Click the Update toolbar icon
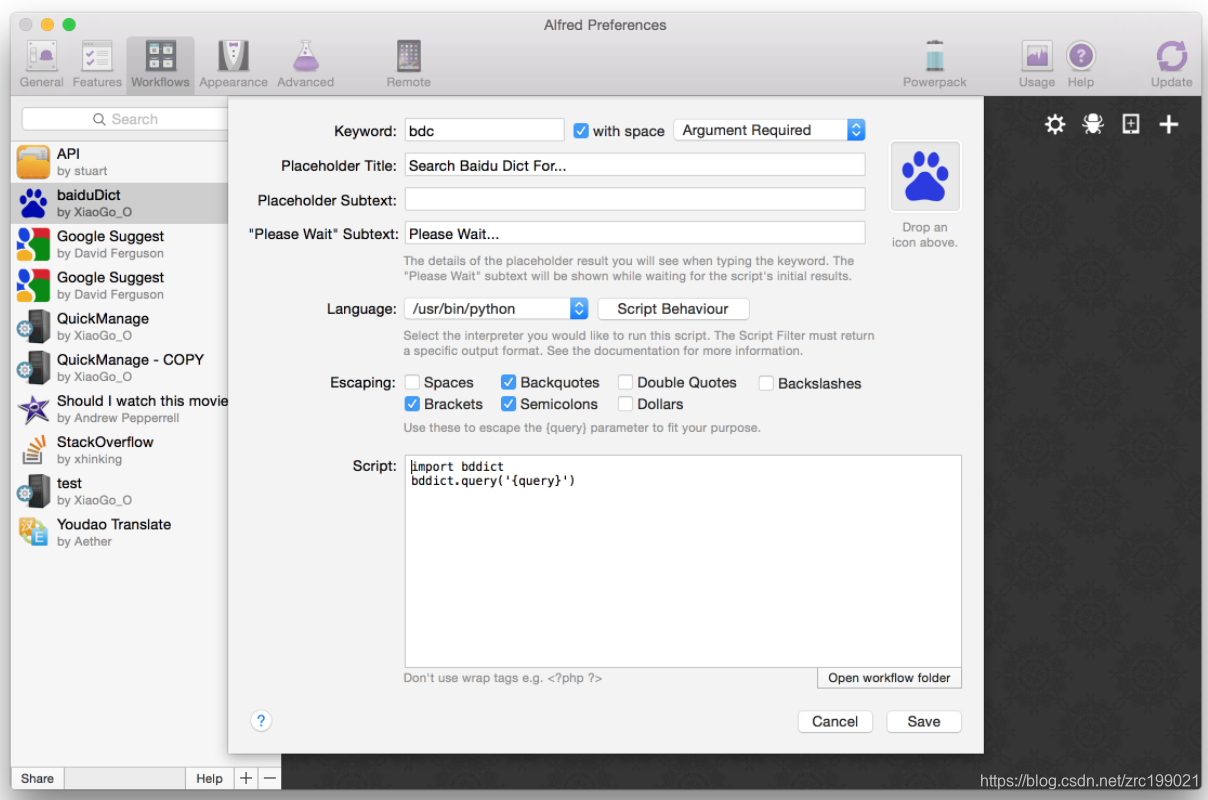 click(1171, 65)
